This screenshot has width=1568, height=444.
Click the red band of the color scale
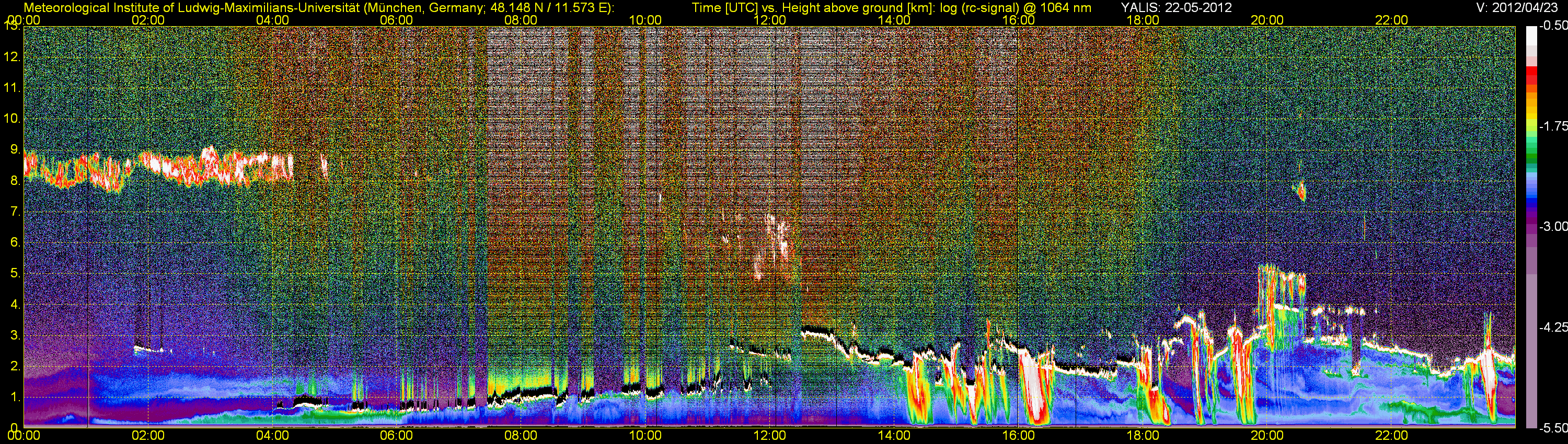(1531, 74)
